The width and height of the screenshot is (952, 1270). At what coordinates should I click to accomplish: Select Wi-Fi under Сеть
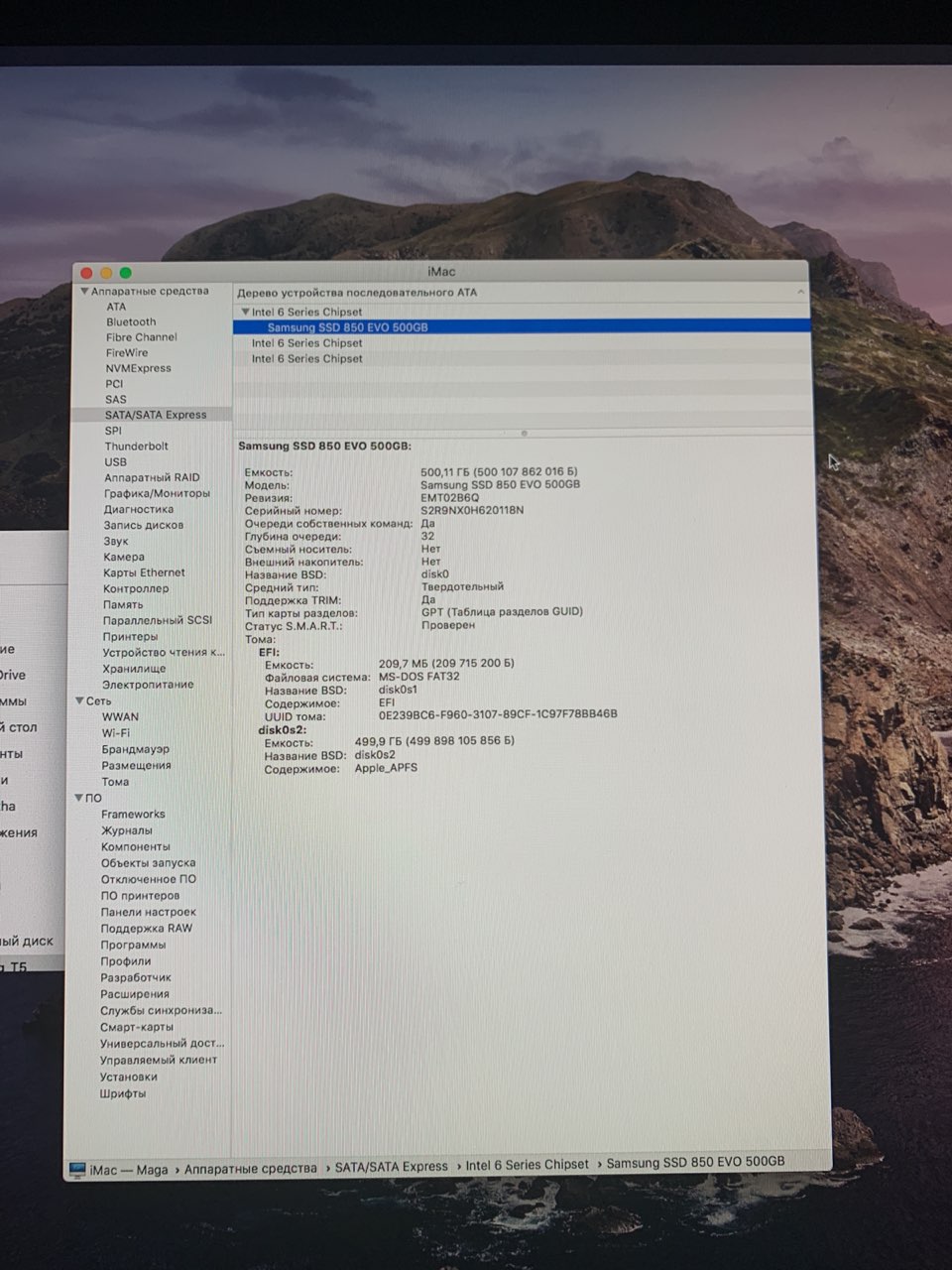pyautogui.click(x=116, y=733)
